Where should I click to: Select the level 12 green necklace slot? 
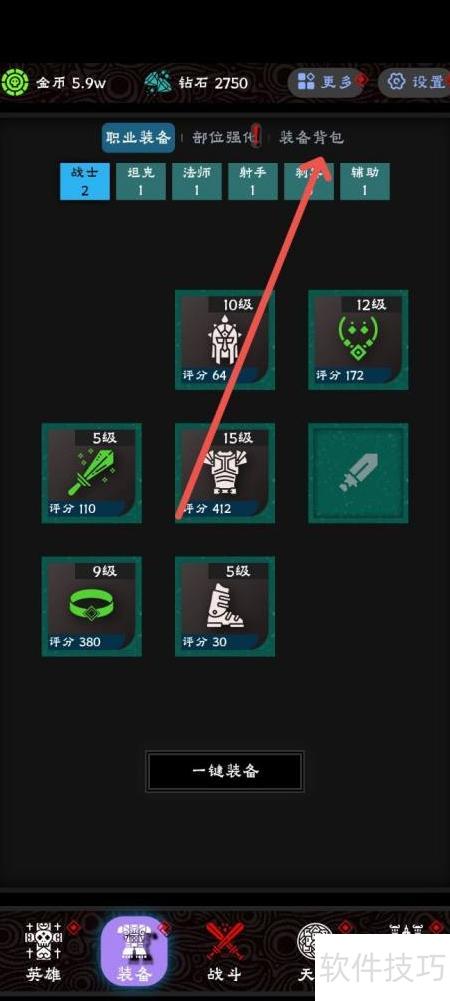tap(358, 340)
